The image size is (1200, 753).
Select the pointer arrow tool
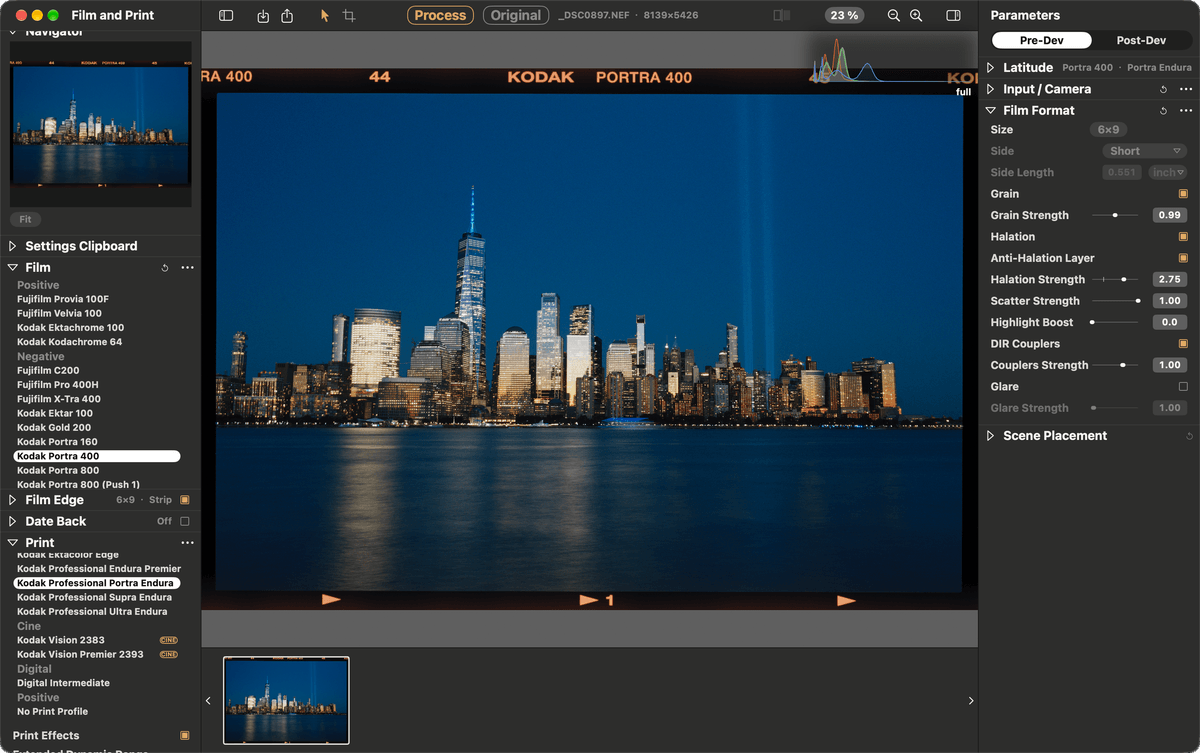(x=325, y=16)
